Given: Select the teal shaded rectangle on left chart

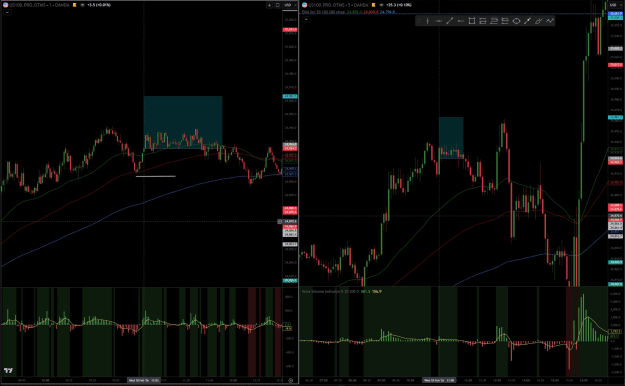Looking at the screenshot, I should tap(183, 122).
